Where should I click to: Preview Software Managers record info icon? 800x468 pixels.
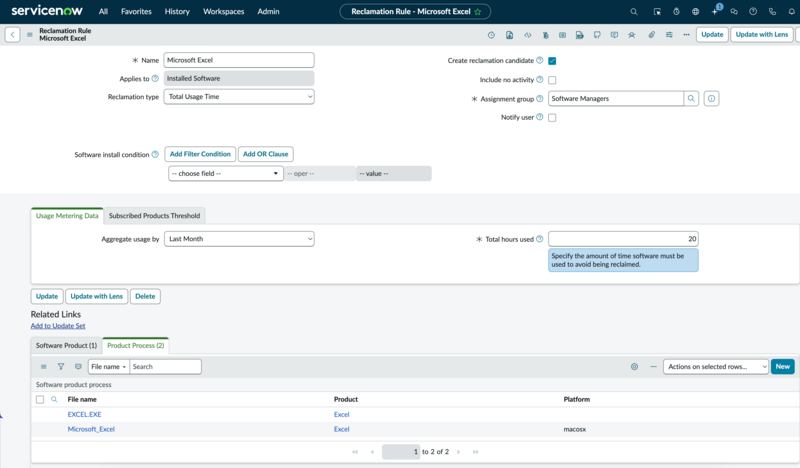[711, 98]
